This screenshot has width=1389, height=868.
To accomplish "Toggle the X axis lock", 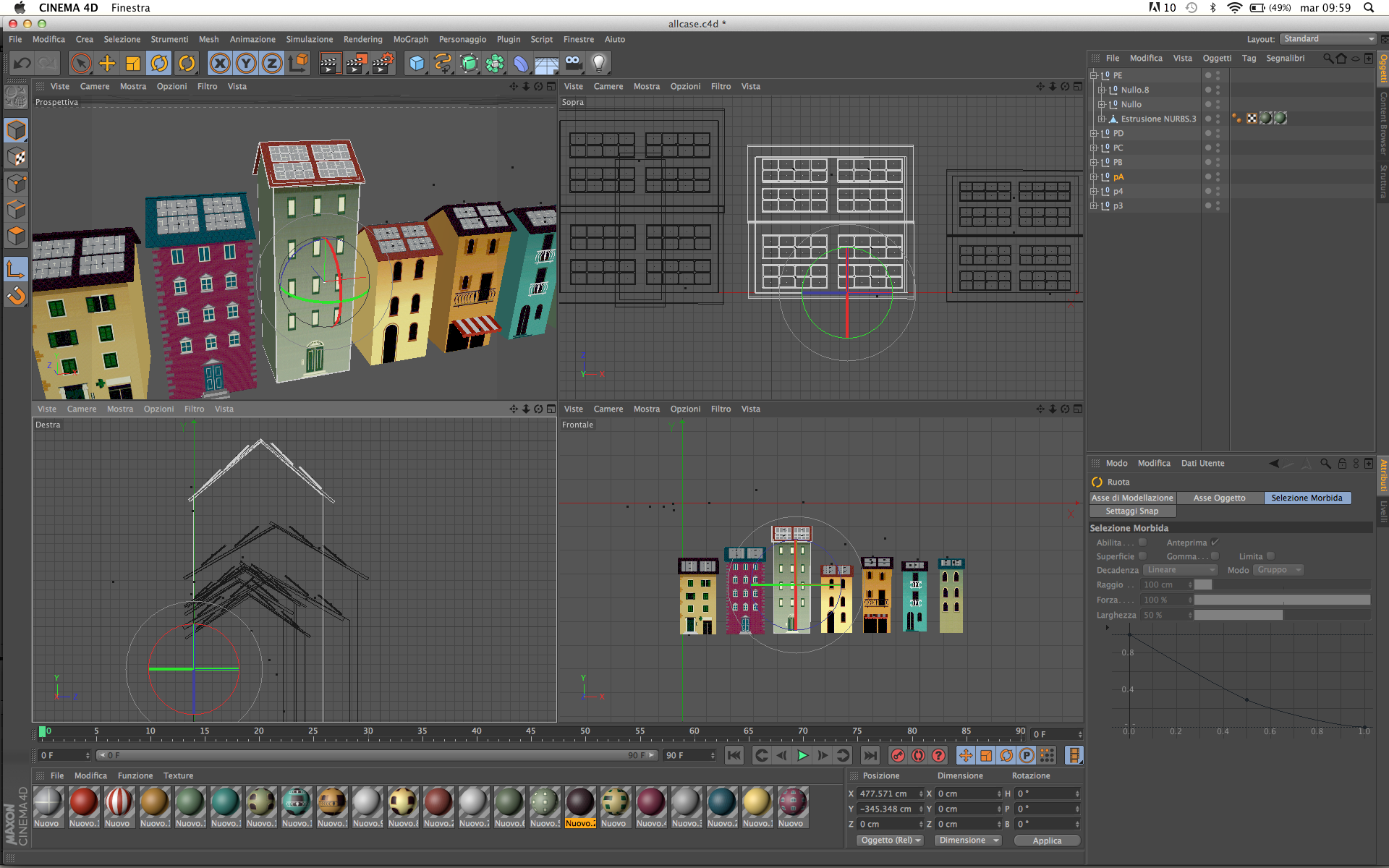I will [220, 64].
